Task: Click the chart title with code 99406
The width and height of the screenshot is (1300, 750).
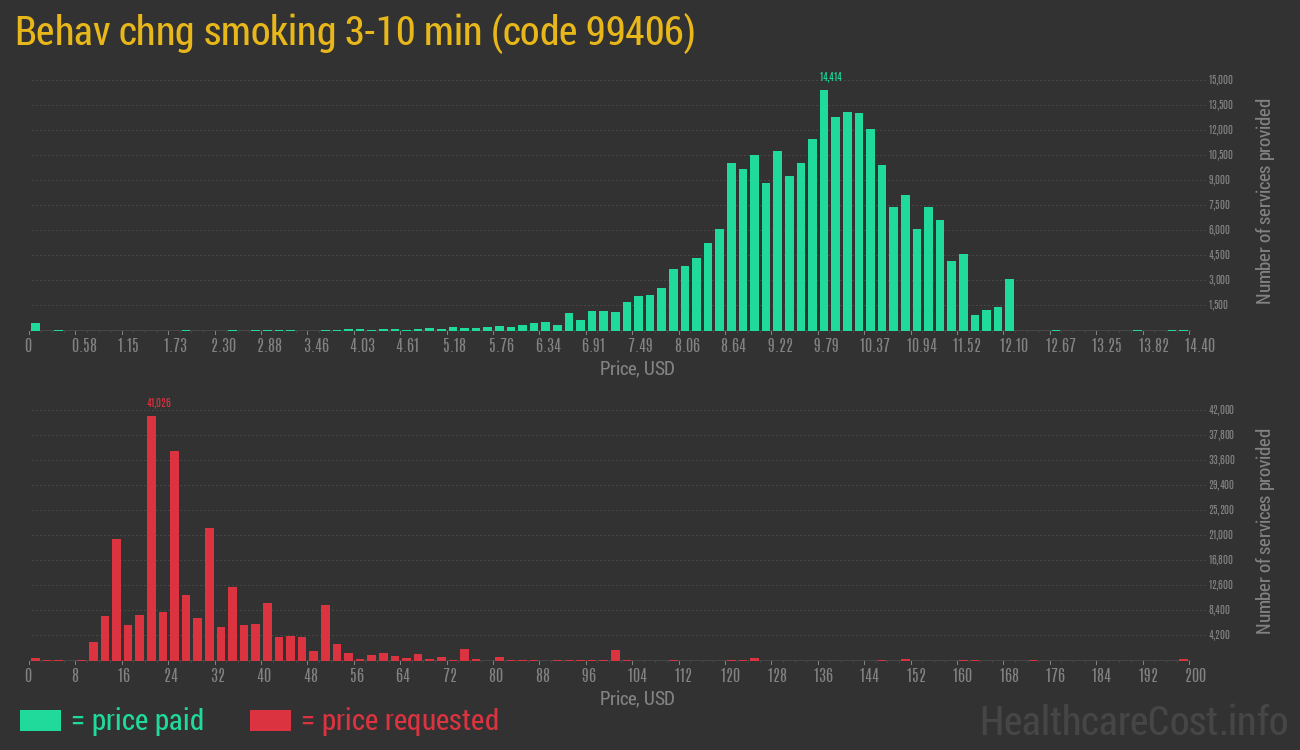Action: [355, 33]
